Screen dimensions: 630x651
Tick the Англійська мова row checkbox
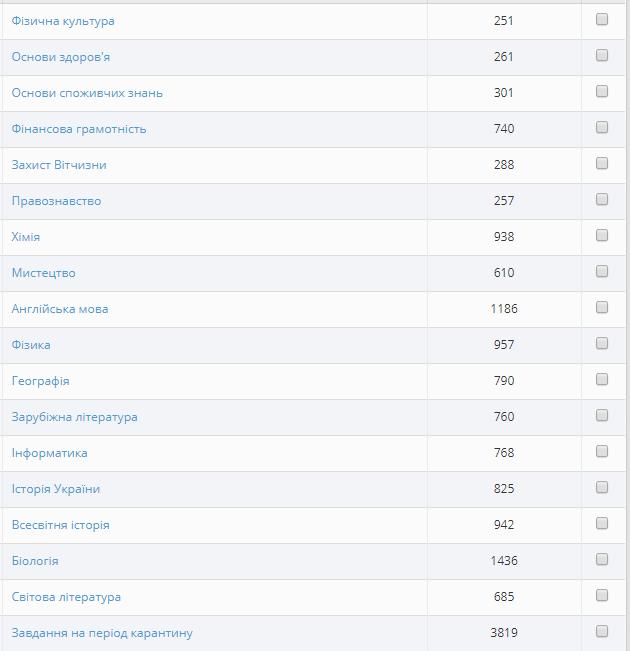click(x=602, y=307)
